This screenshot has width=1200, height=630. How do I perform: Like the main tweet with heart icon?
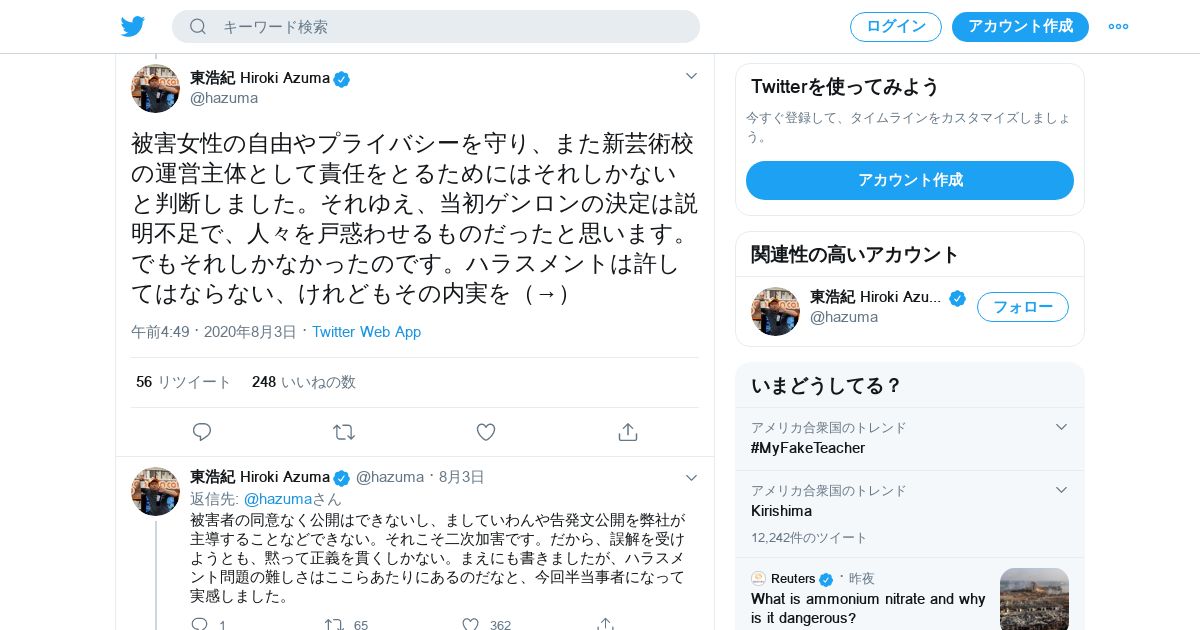pyautogui.click(x=486, y=432)
